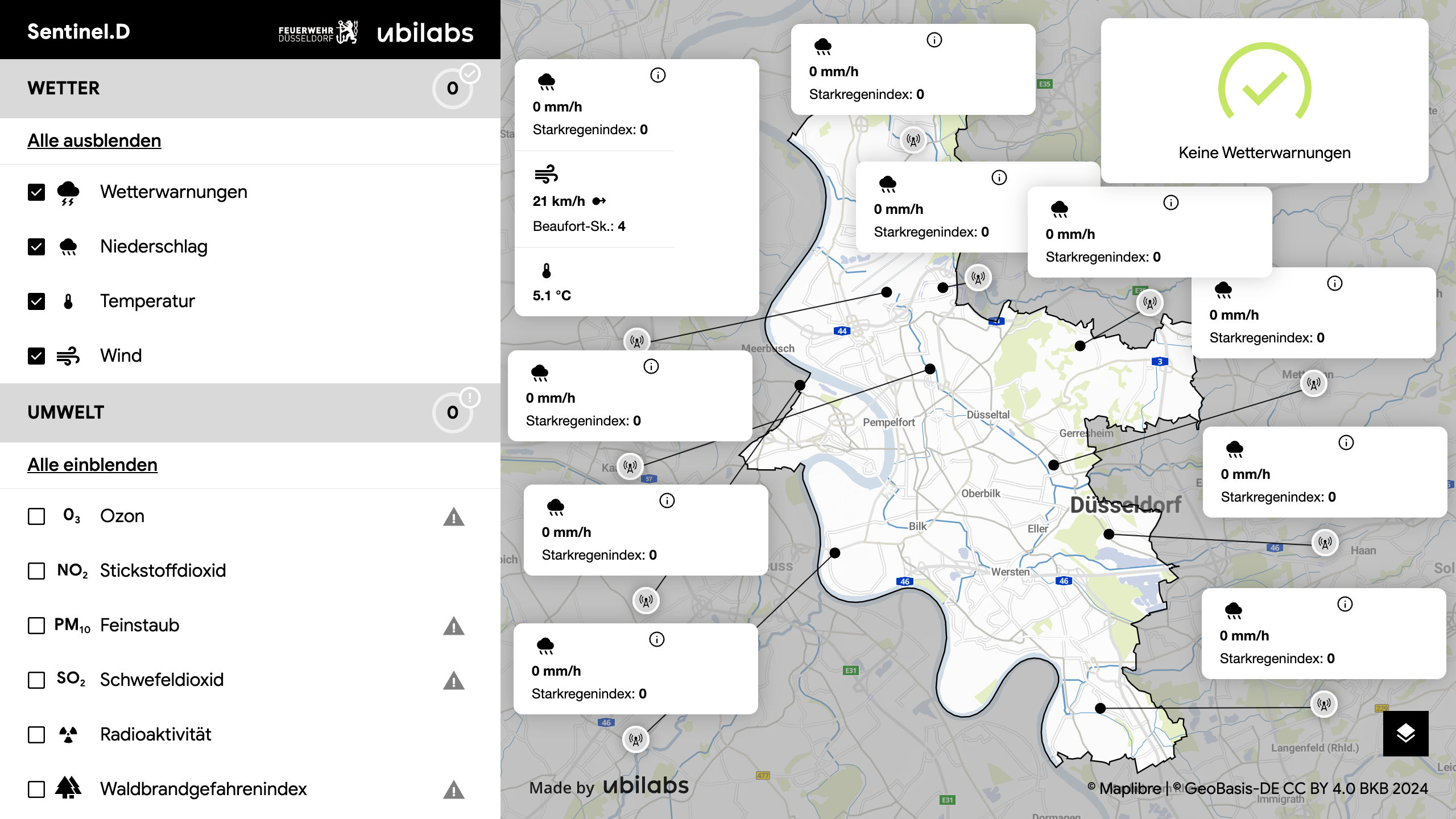Click the Alle einblenden link
Screen dimensions: 1456x819
92,465
